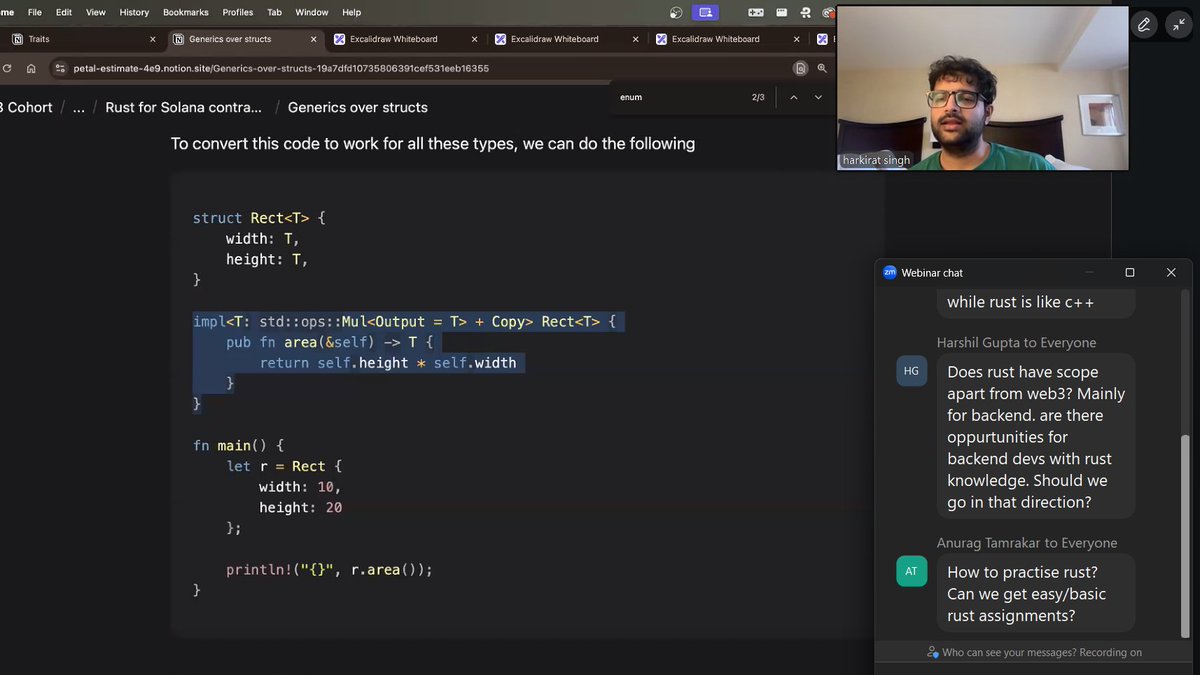Click the battery status icon in the menu bar
The image size is (1200, 675).
(675, 12)
